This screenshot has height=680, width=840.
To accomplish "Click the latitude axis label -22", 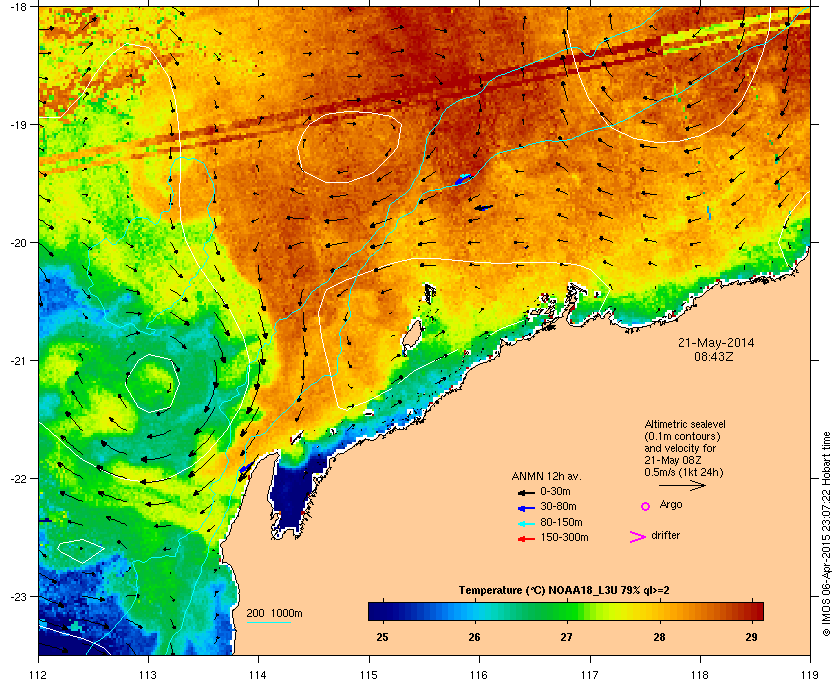I will (18, 478).
